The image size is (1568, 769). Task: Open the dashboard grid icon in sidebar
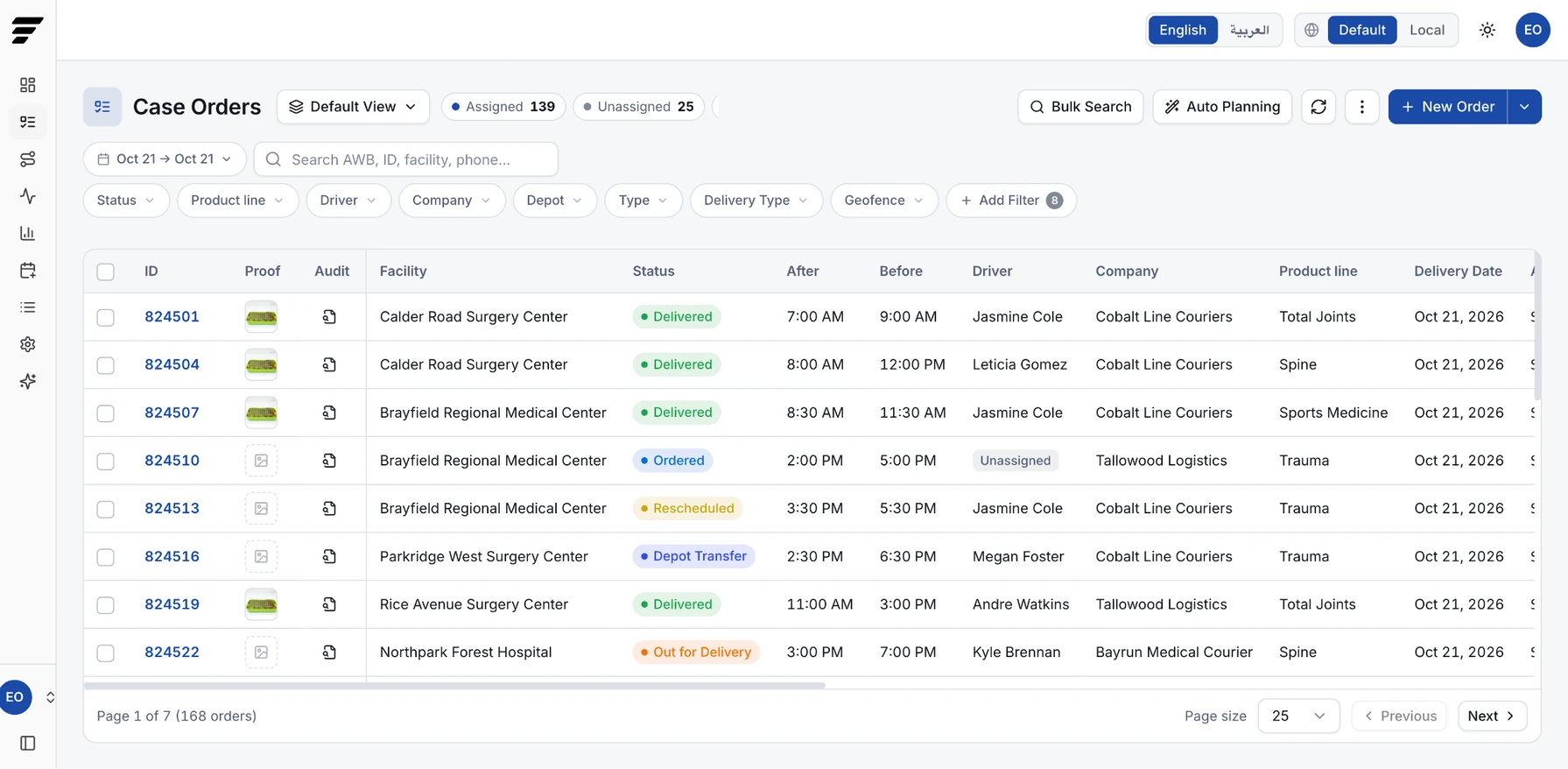point(28,85)
